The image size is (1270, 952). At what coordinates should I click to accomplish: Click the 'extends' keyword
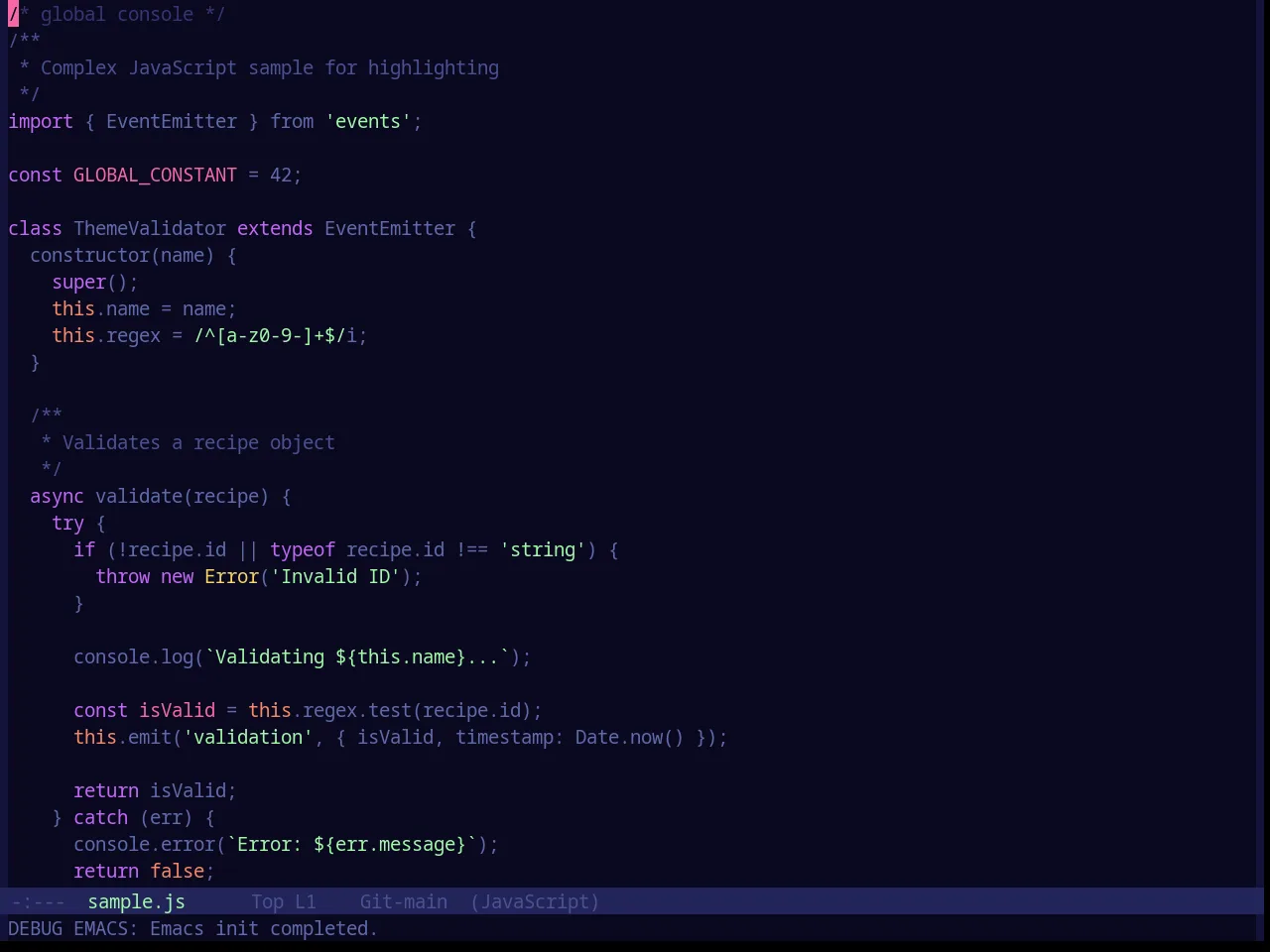[x=275, y=228]
